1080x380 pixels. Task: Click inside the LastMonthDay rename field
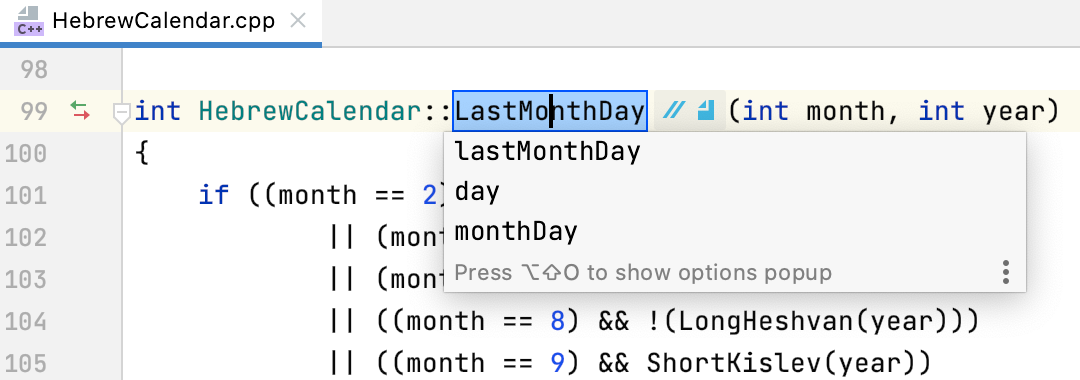[550, 111]
